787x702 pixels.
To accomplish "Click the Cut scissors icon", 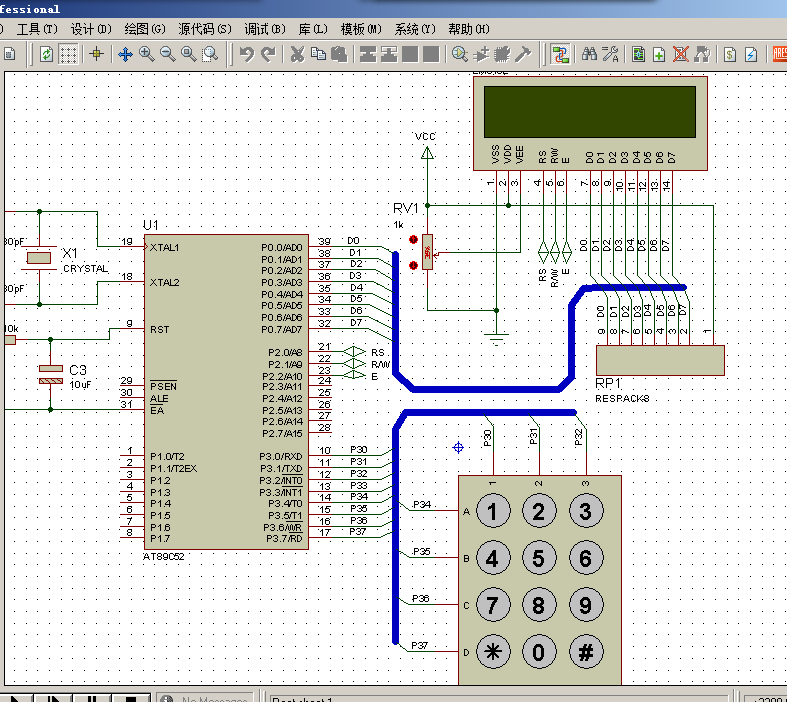I will pos(297,54).
